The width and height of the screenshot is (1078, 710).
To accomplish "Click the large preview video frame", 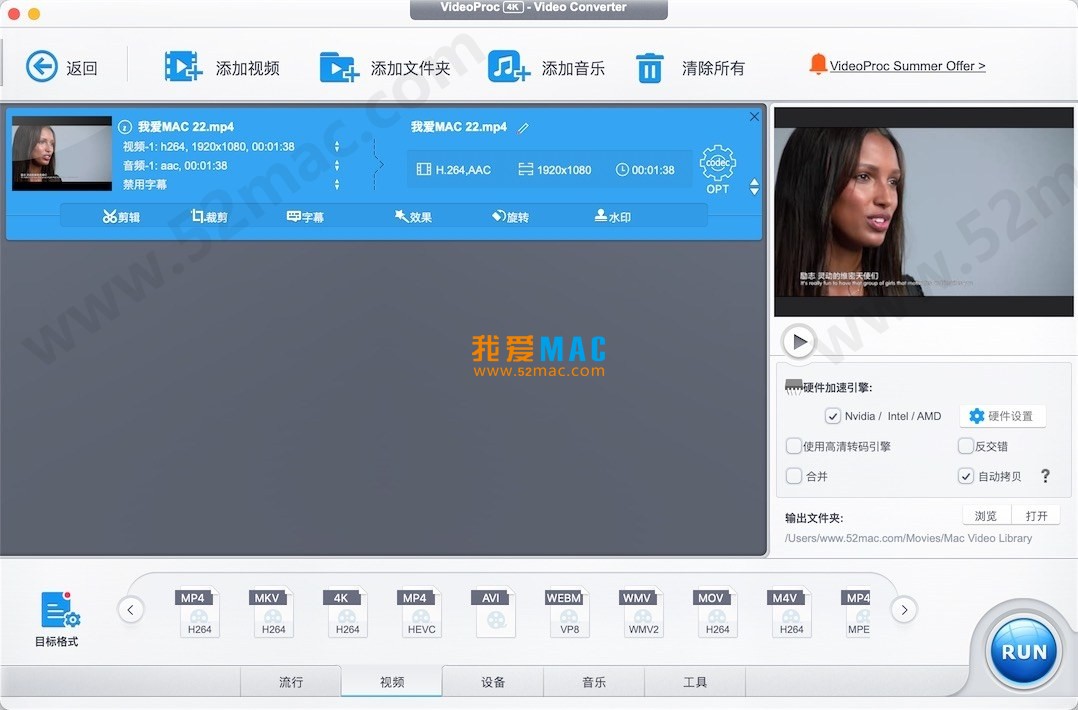I will (x=923, y=212).
